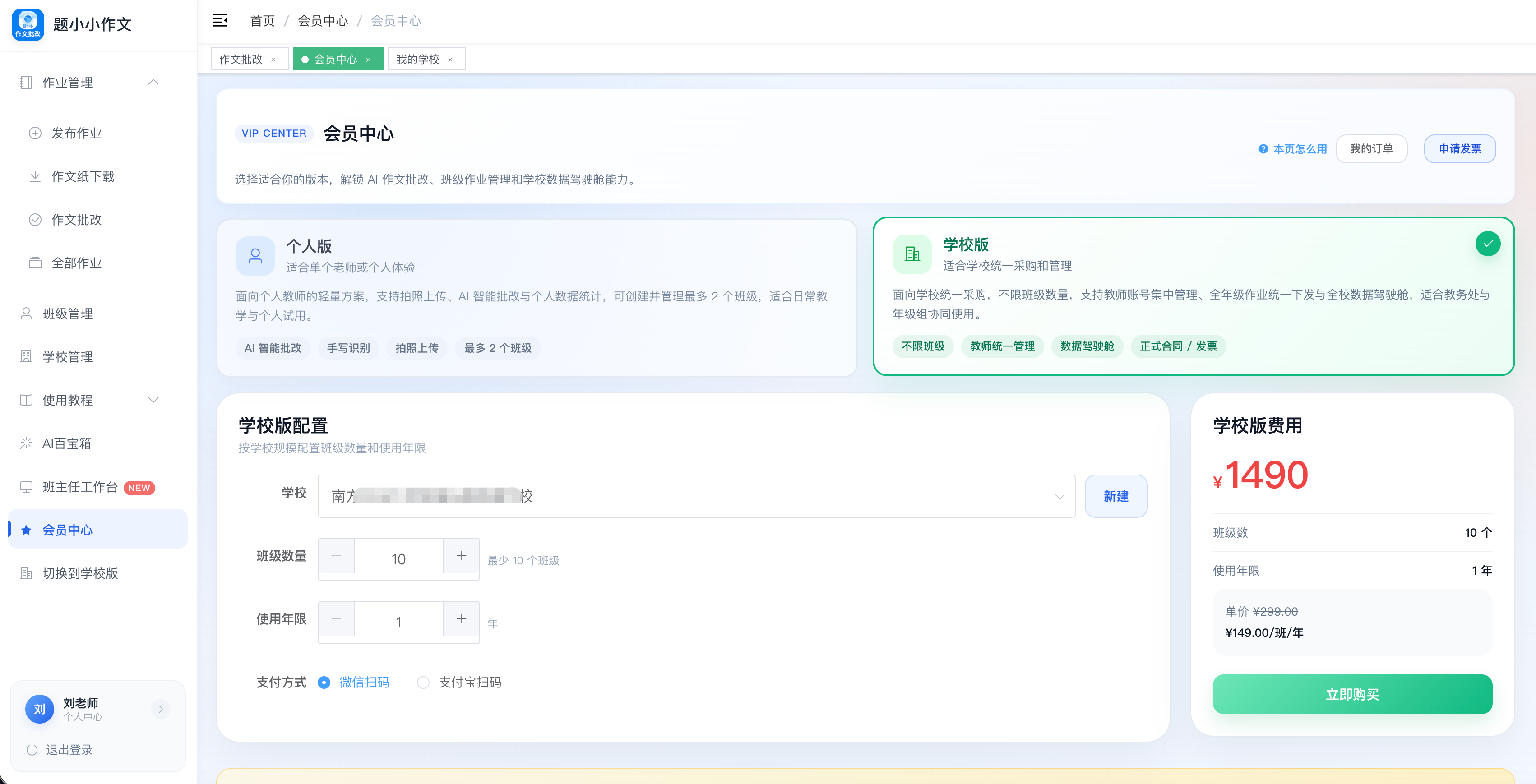This screenshot has height=784, width=1536.
Task: Click 个人版 user icon card
Action: point(255,256)
